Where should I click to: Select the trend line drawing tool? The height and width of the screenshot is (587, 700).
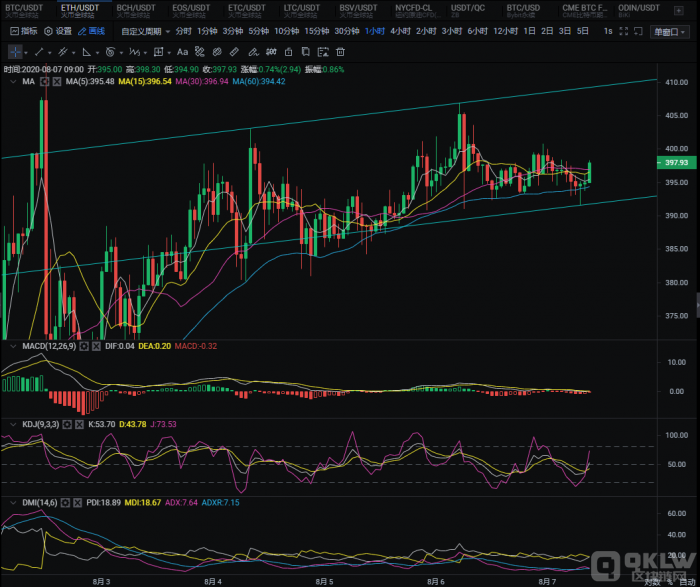coord(39,52)
